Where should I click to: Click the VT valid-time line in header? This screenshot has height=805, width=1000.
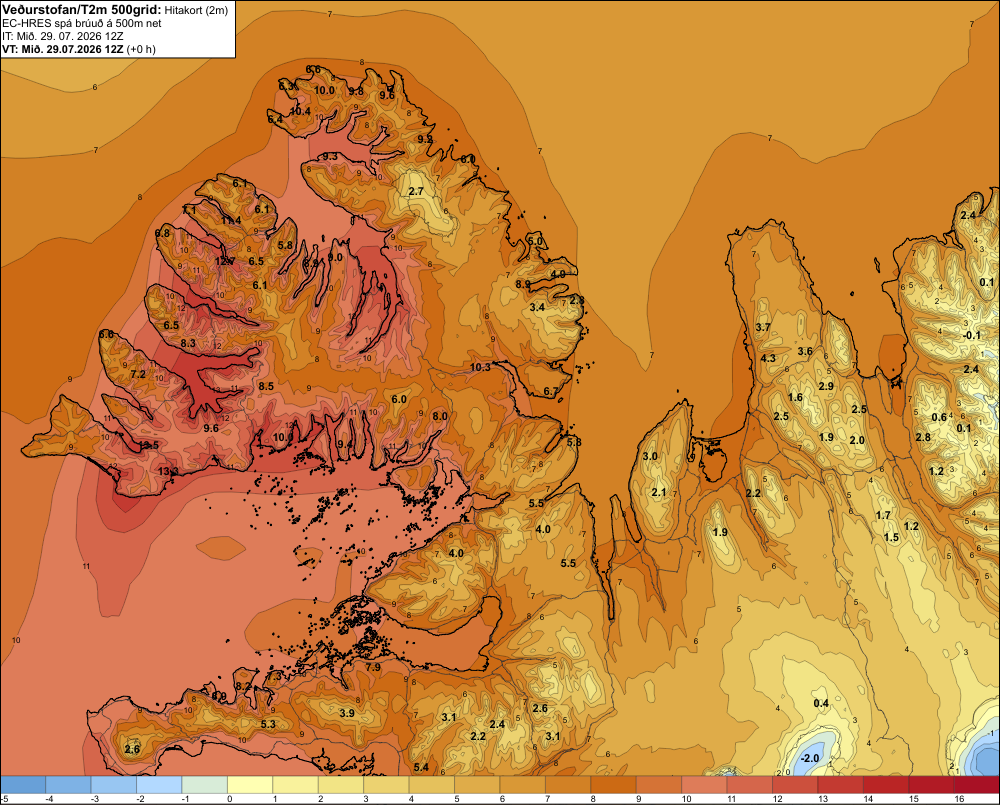[78, 49]
